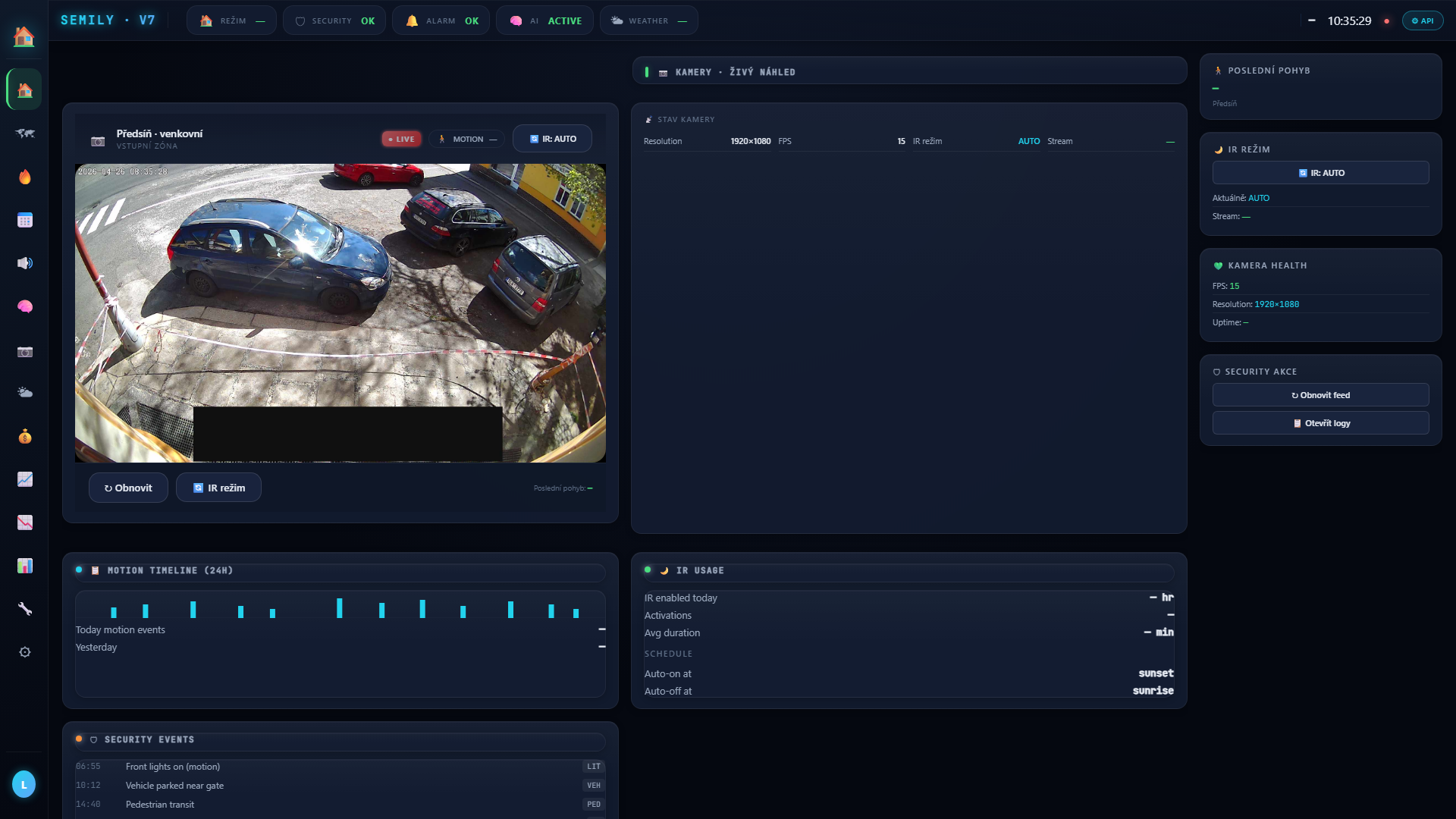Viewport: 1456px width, 819px height.
Task: Click the REŽIM status pill
Action: tap(231, 20)
